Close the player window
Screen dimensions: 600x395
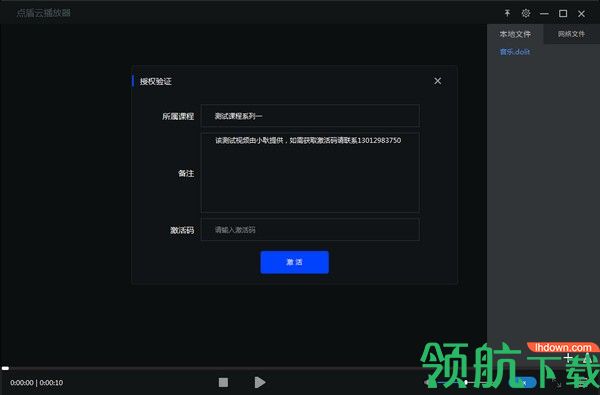[581, 14]
